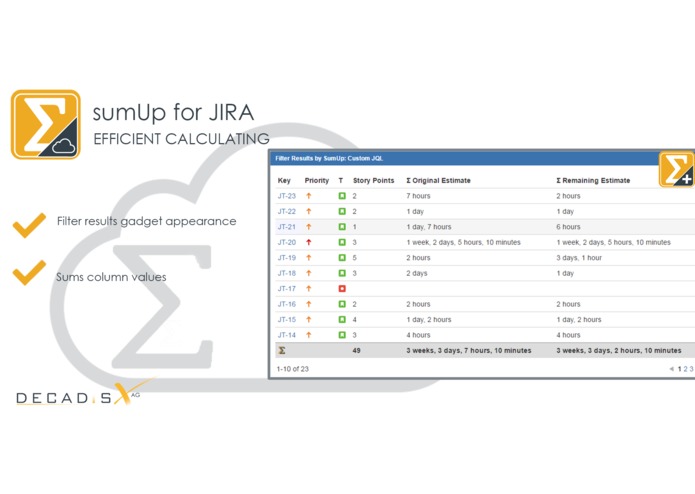Click the priority arrow of JT-21
Image resolution: width=695 pixels, height=494 pixels.
(309, 227)
